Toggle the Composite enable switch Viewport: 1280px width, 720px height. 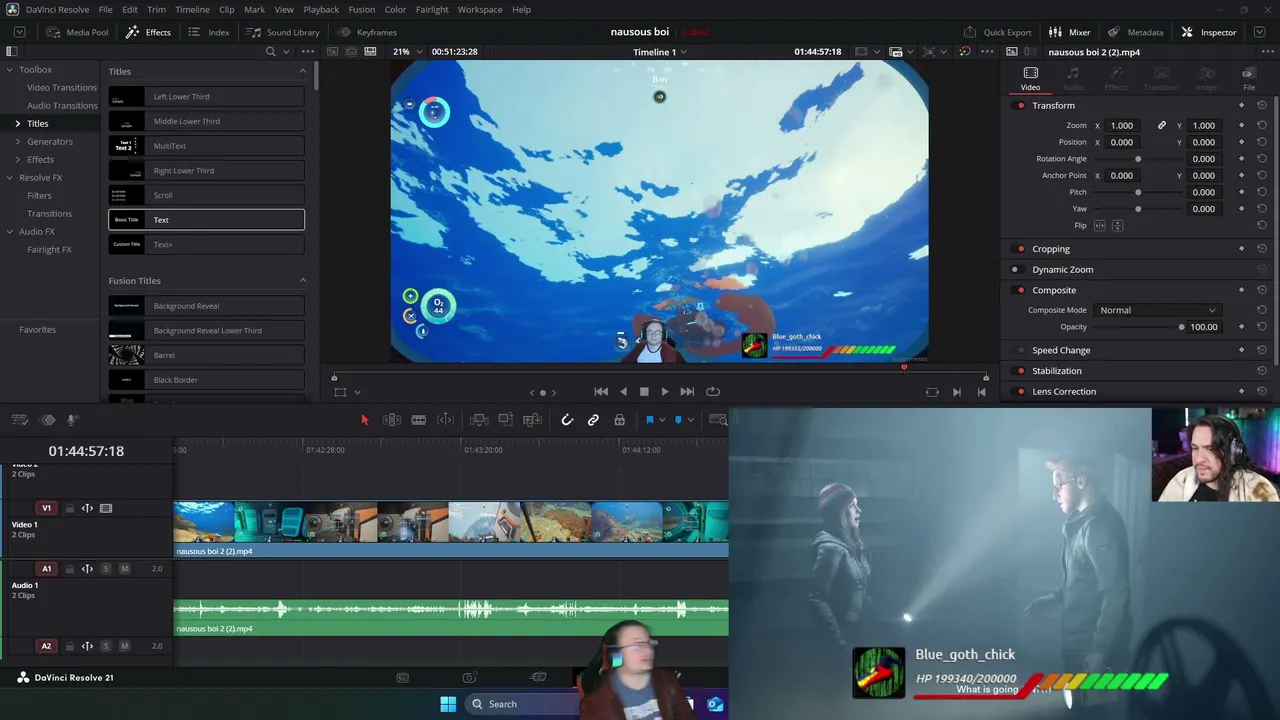tap(1020, 291)
